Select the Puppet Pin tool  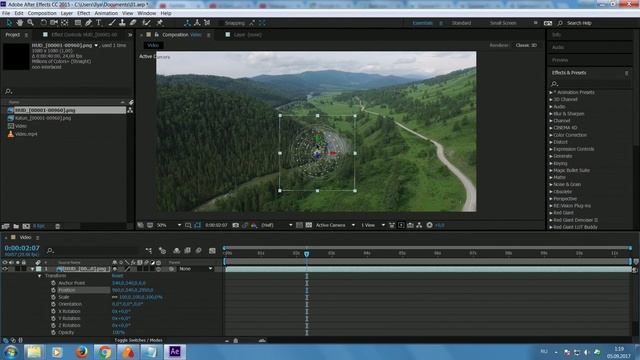click(x=160, y=23)
